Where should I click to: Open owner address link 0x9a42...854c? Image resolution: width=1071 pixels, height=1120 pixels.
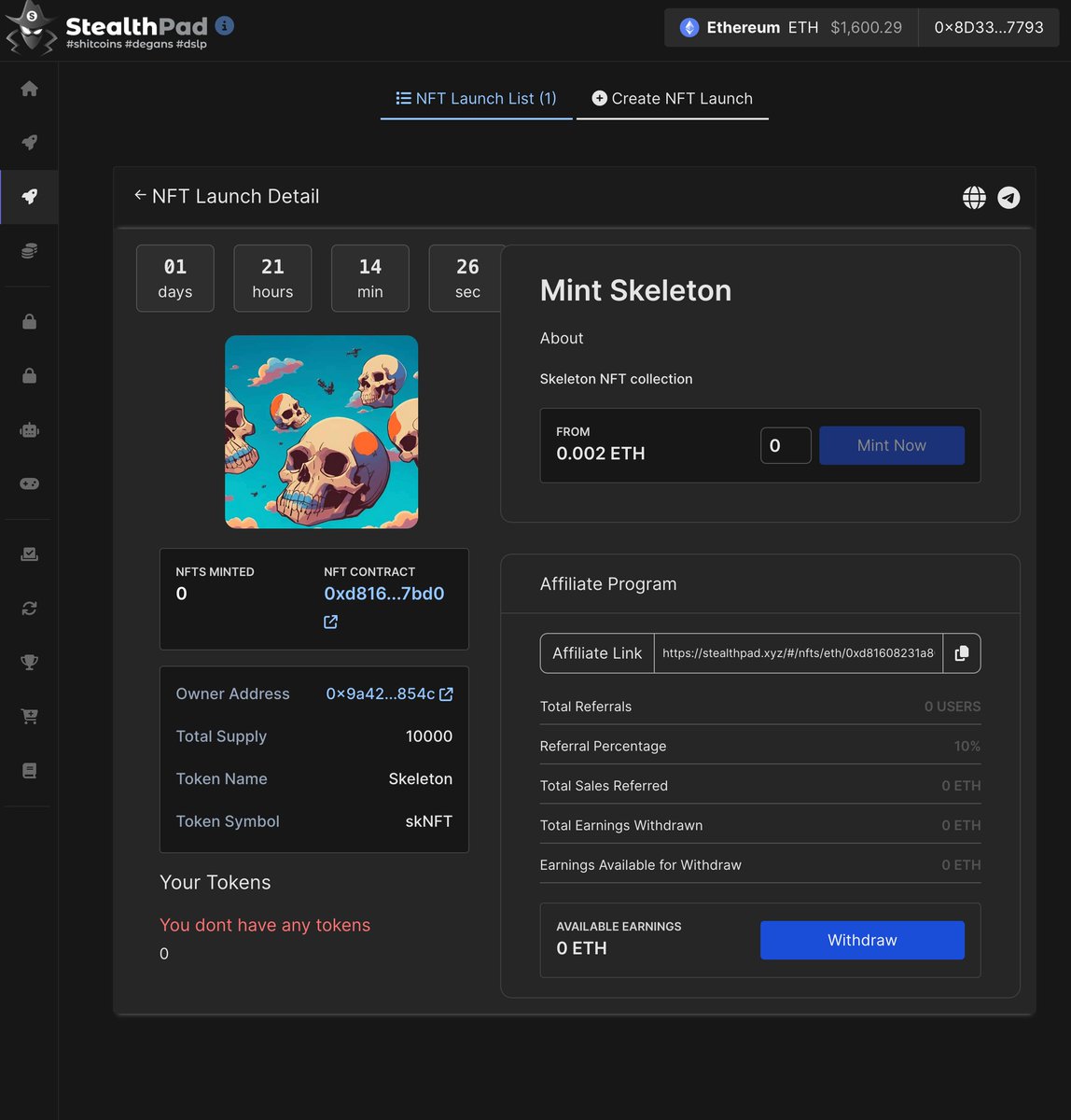click(x=380, y=694)
